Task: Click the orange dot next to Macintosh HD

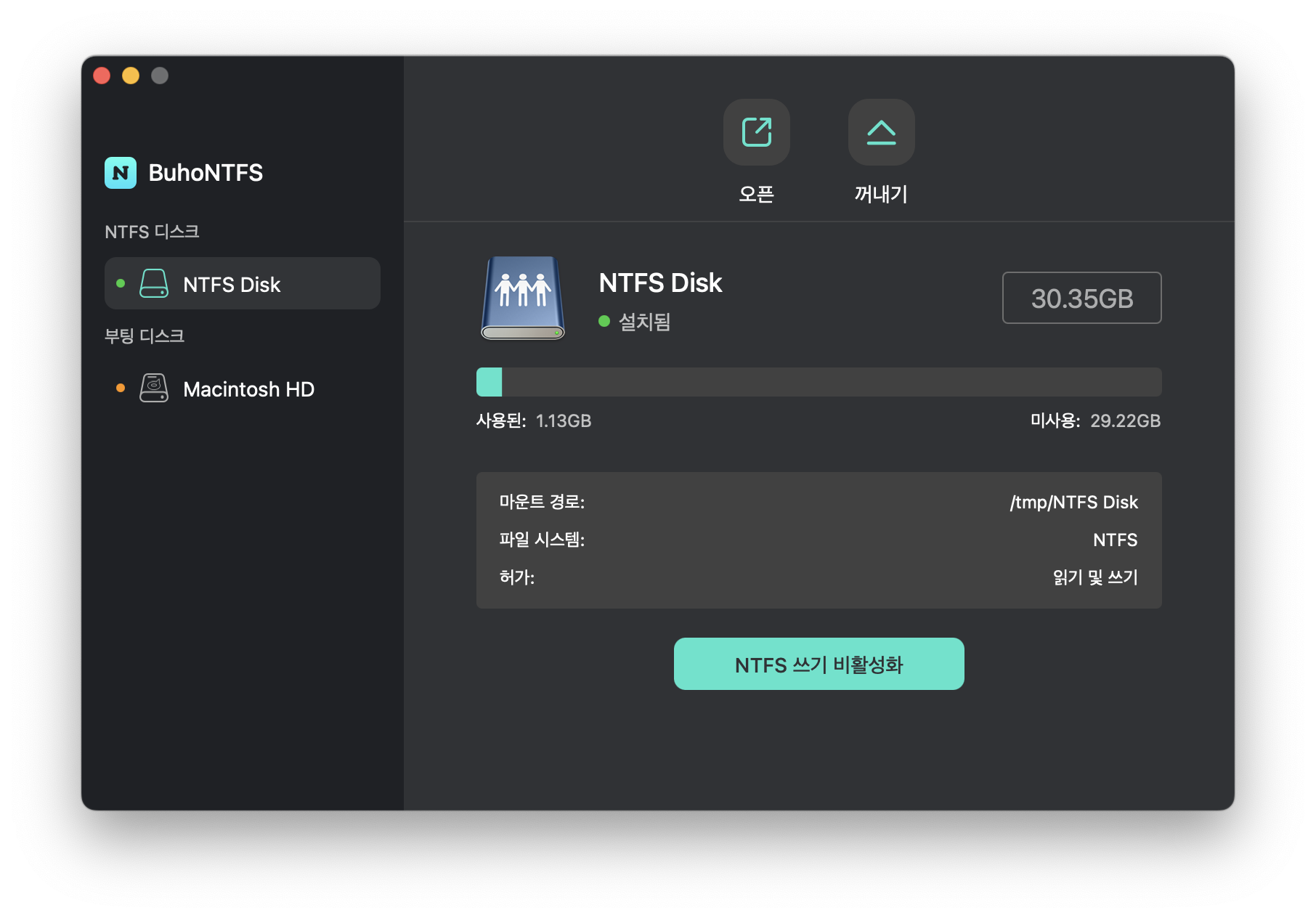Action: [121, 388]
